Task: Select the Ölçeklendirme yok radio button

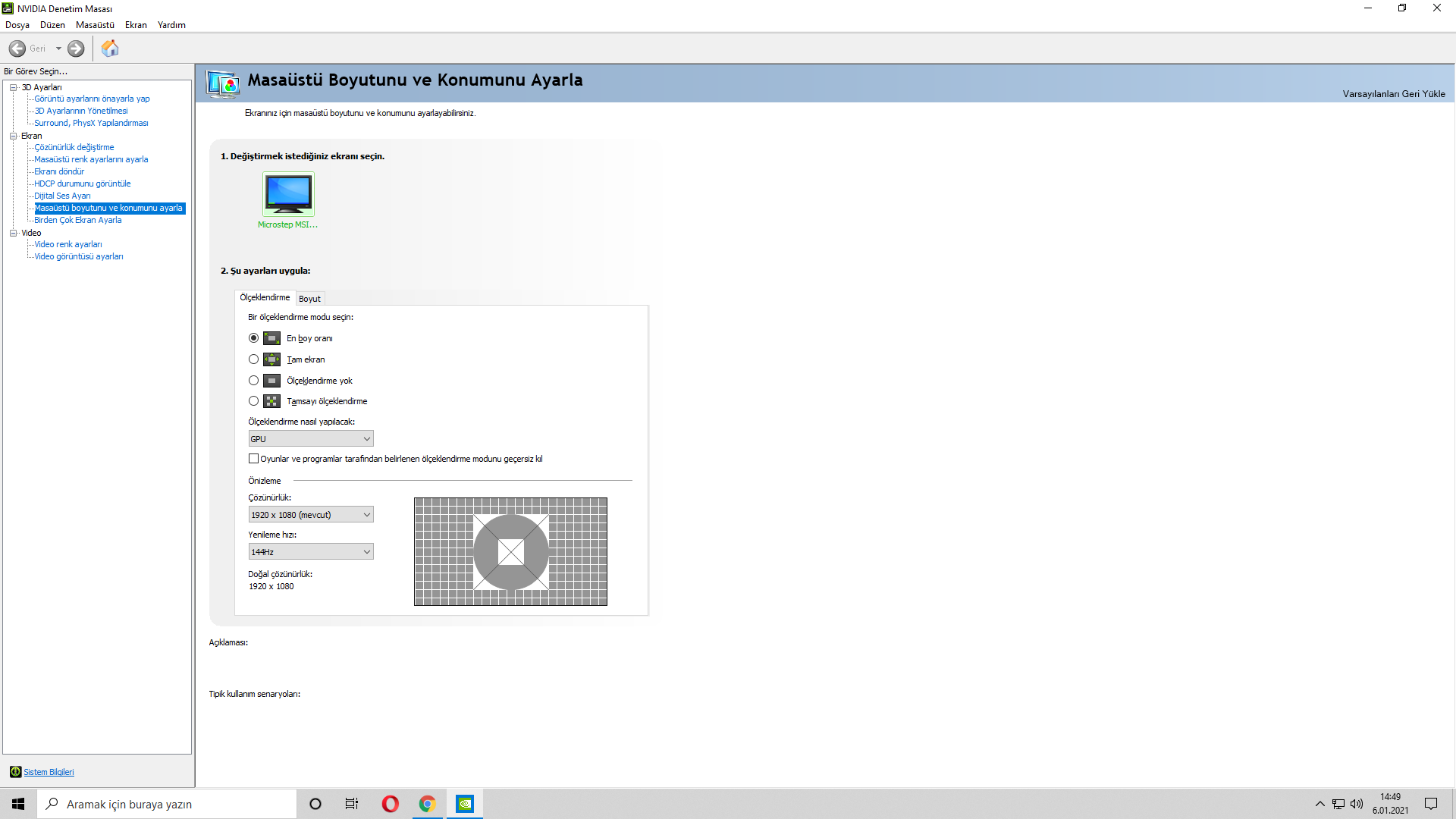Action: tap(253, 381)
